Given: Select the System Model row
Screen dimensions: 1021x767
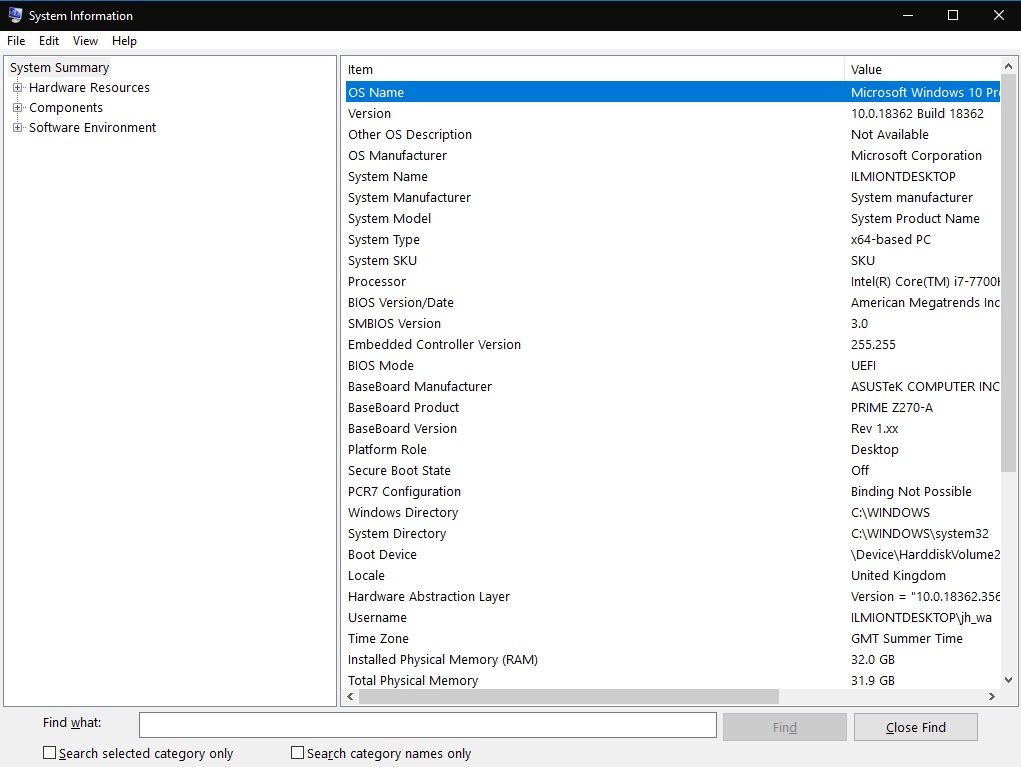Looking at the screenshot, I should point(673,218).
